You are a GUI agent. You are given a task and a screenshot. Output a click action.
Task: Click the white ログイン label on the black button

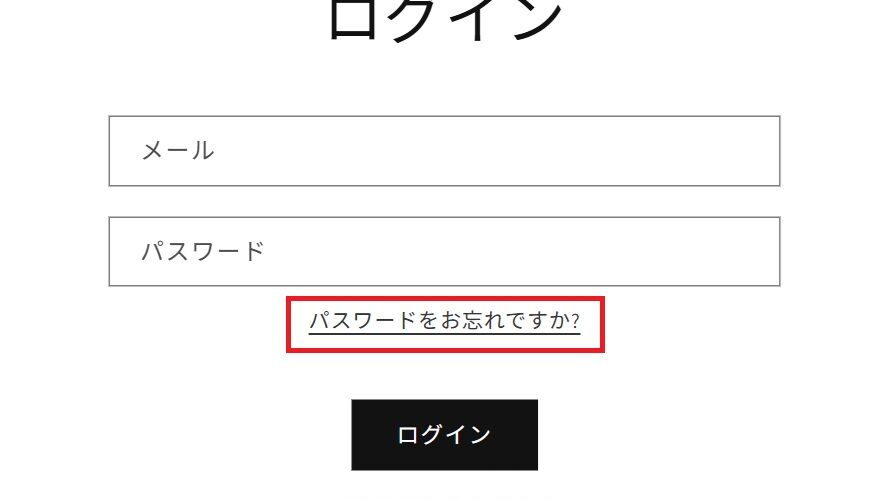444,435
